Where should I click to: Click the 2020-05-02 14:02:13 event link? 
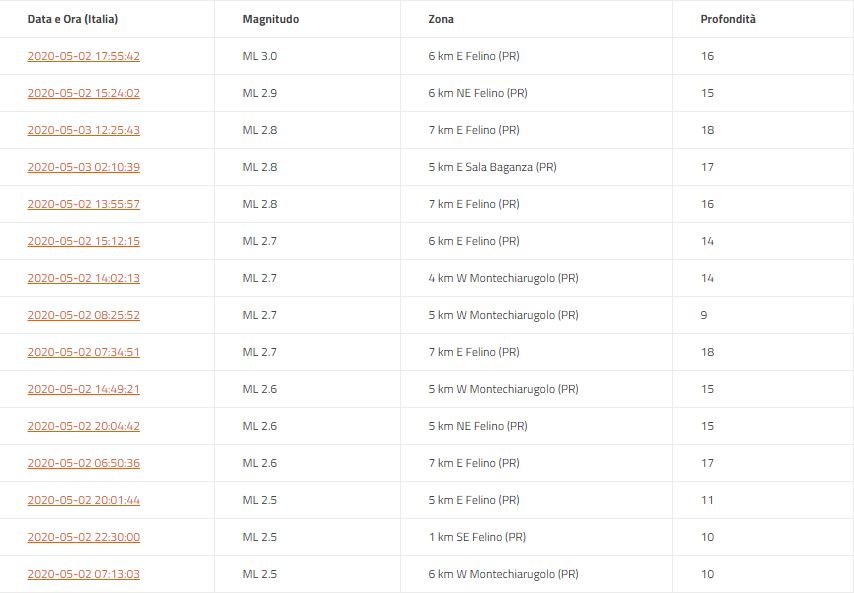83,278
